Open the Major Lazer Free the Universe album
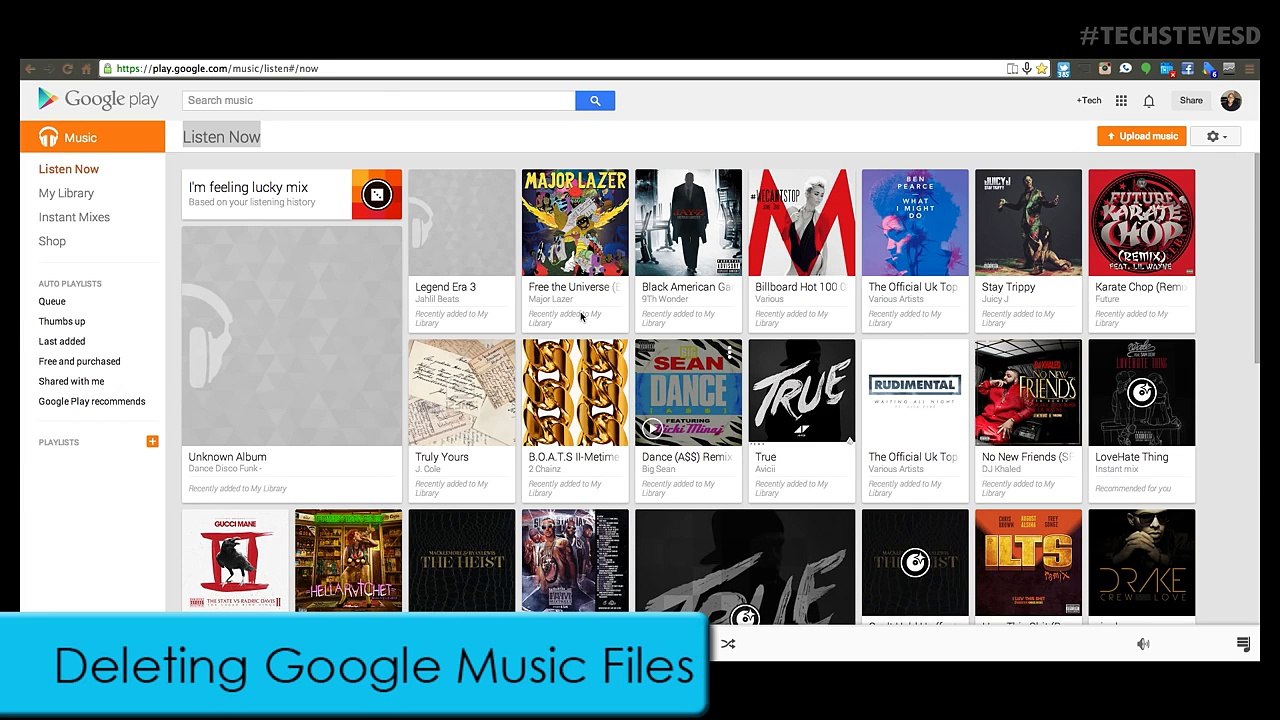 tap(575, 222)
